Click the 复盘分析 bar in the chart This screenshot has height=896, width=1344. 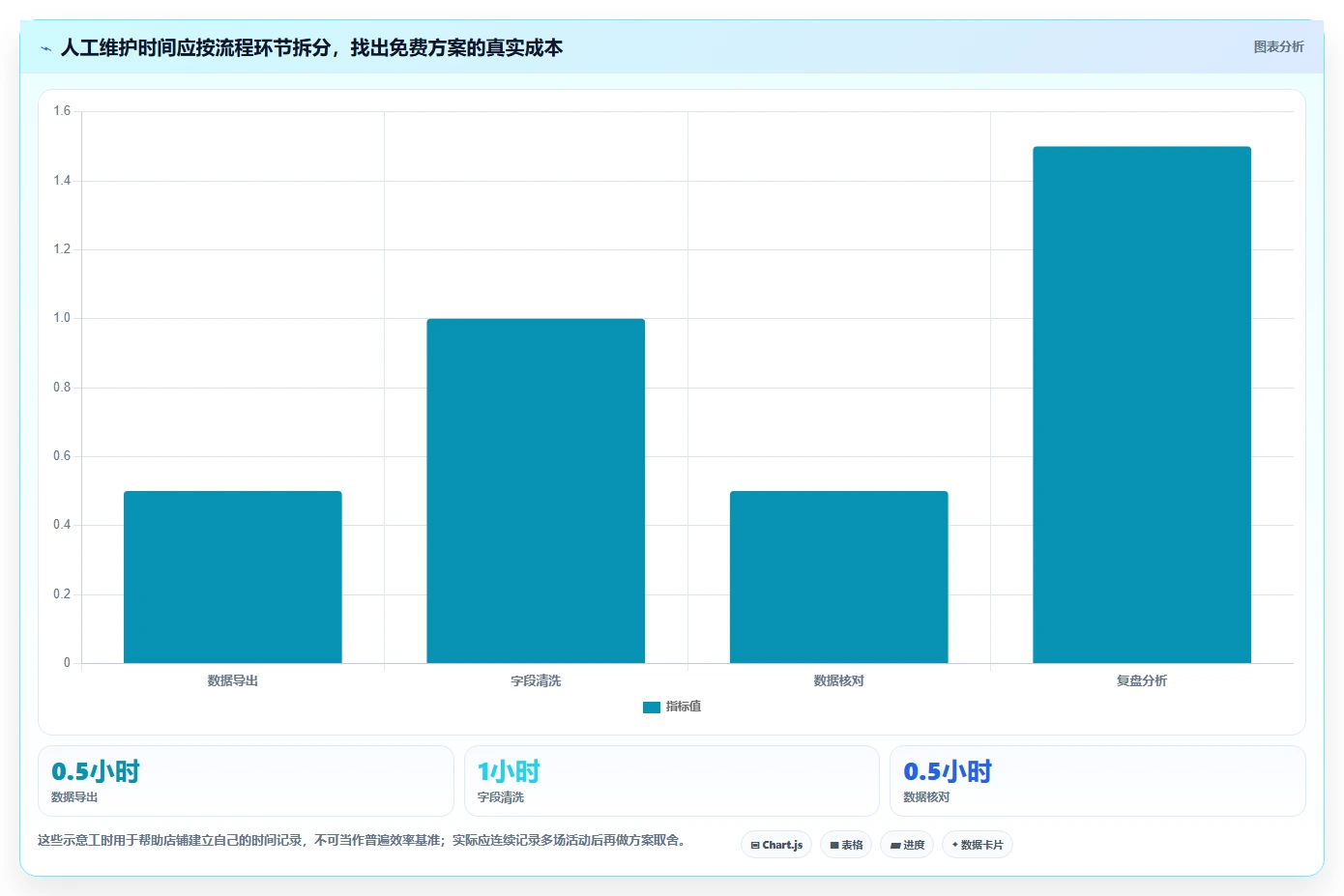tap(1142, 405)
